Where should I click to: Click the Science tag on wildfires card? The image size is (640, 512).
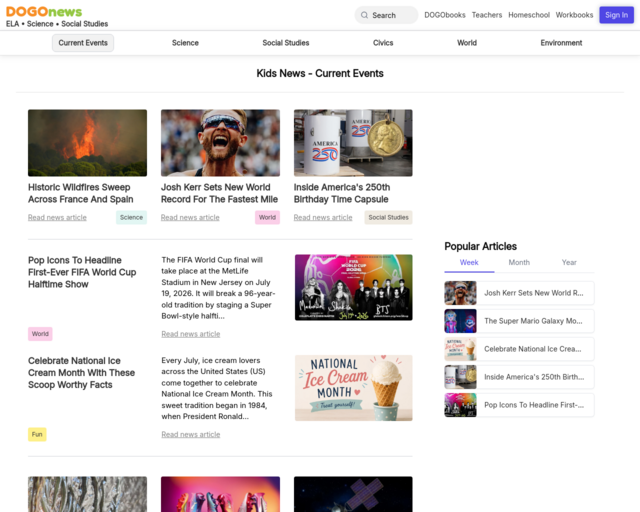coord(131,218)
